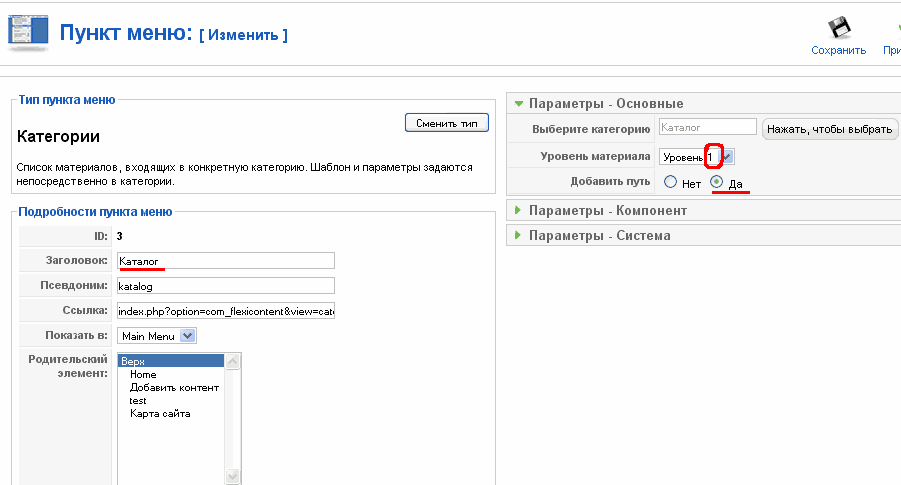The height and width of the screenshot is (485, 901).
Task: Select the 'Да' radio button for Добавить путь
Action: click(x=717, y=182)
